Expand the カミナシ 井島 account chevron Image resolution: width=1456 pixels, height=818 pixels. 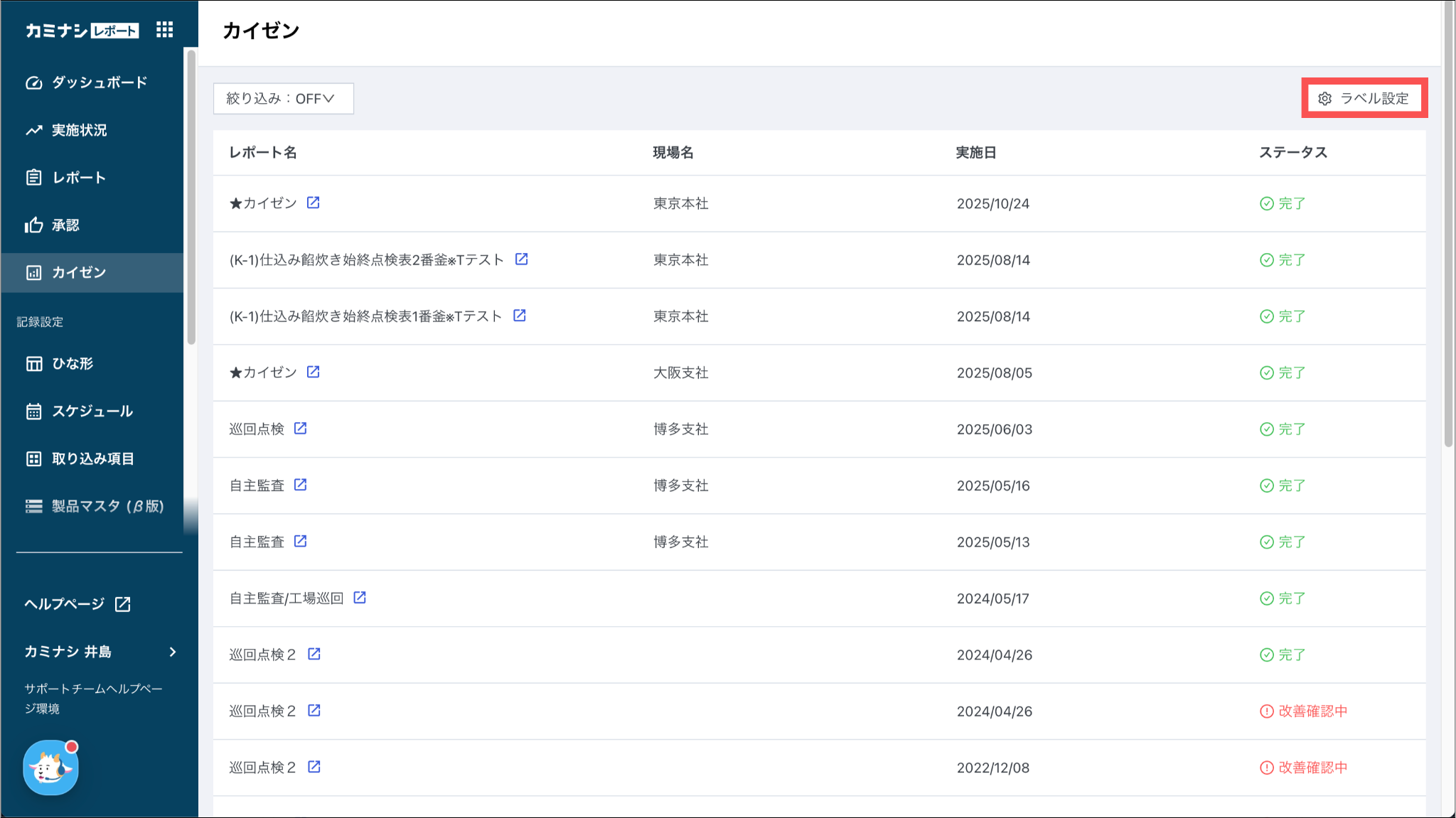173,652
